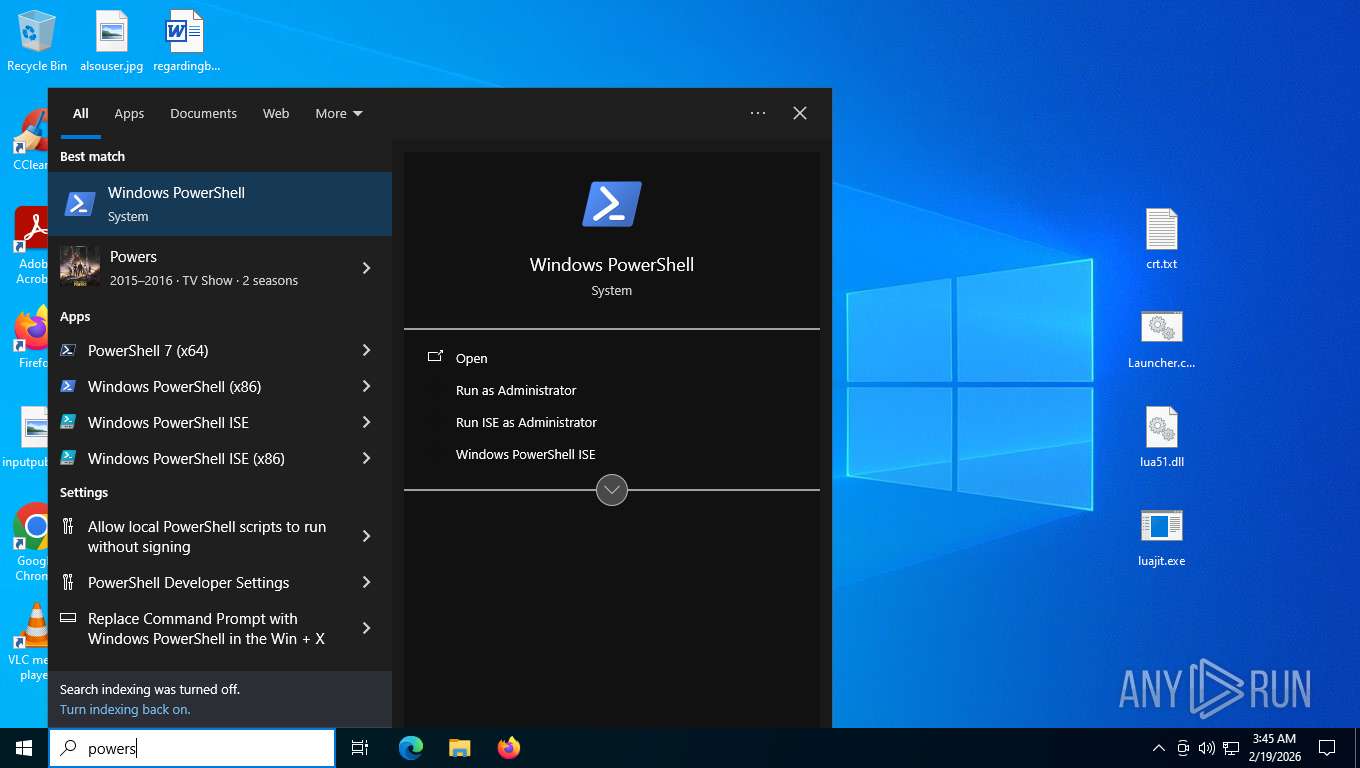Select the regardingb... Word document on desktop

(x=186, y=41)
